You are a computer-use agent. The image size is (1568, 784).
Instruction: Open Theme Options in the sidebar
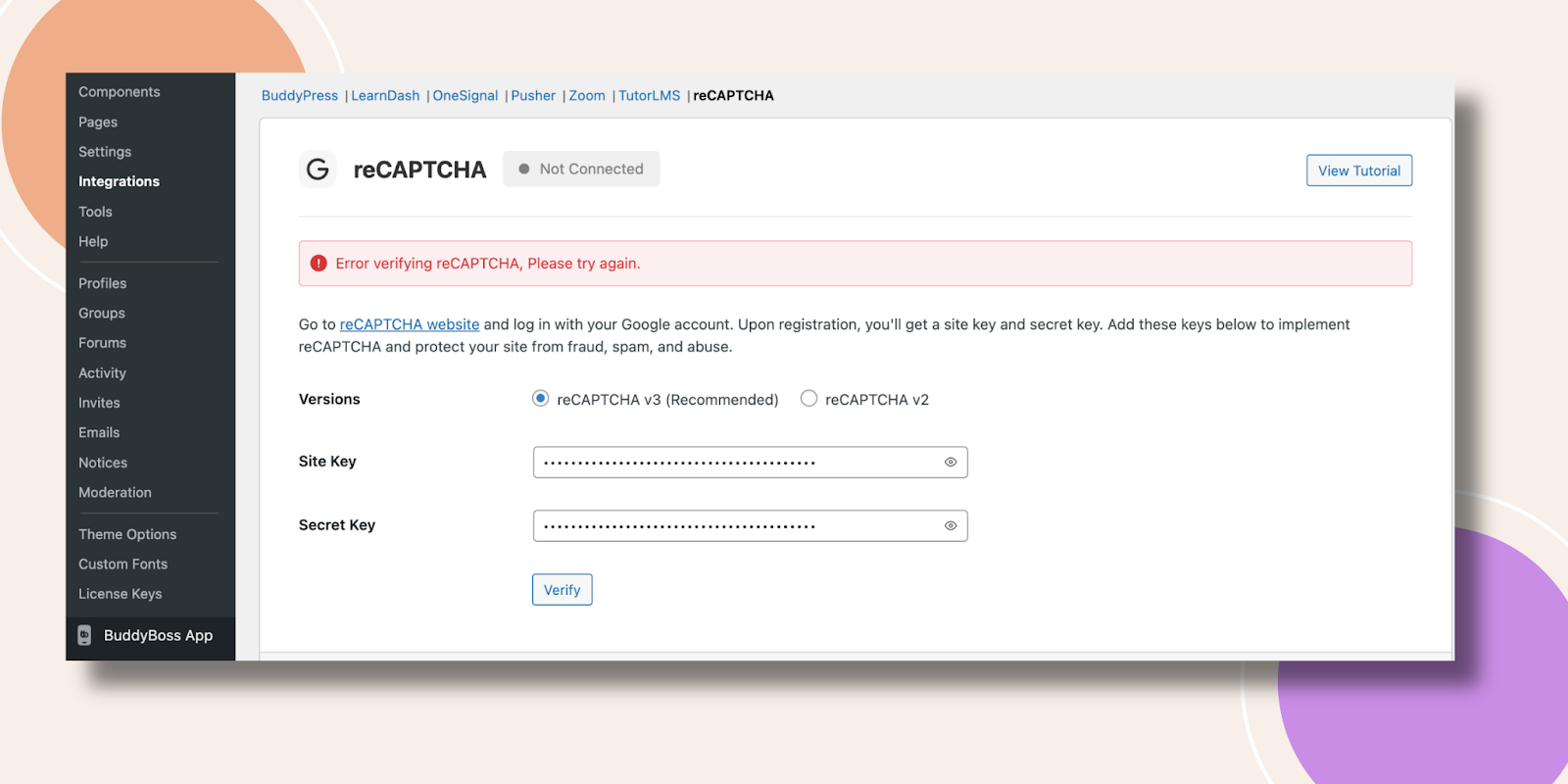[127, 534]
